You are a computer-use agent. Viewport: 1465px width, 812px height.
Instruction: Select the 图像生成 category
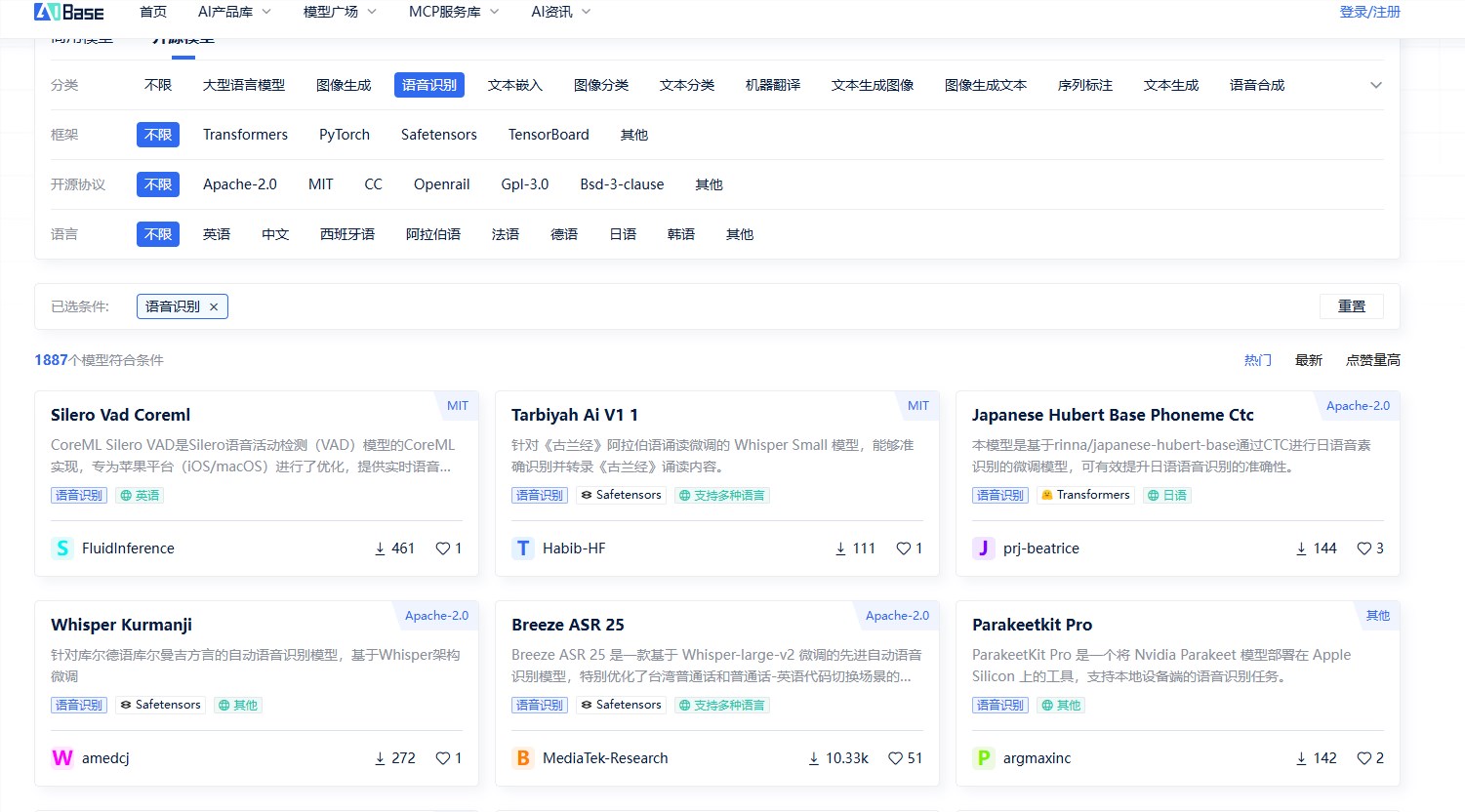[344, 85]
